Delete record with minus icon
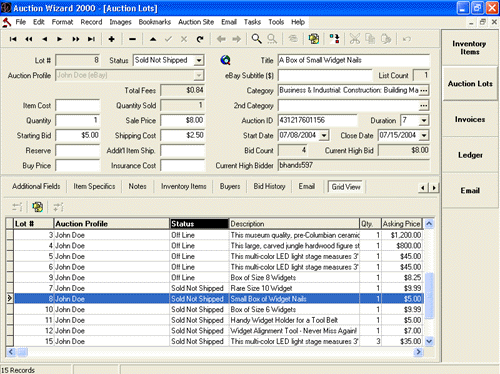The image size is (500, 374). 132,39
